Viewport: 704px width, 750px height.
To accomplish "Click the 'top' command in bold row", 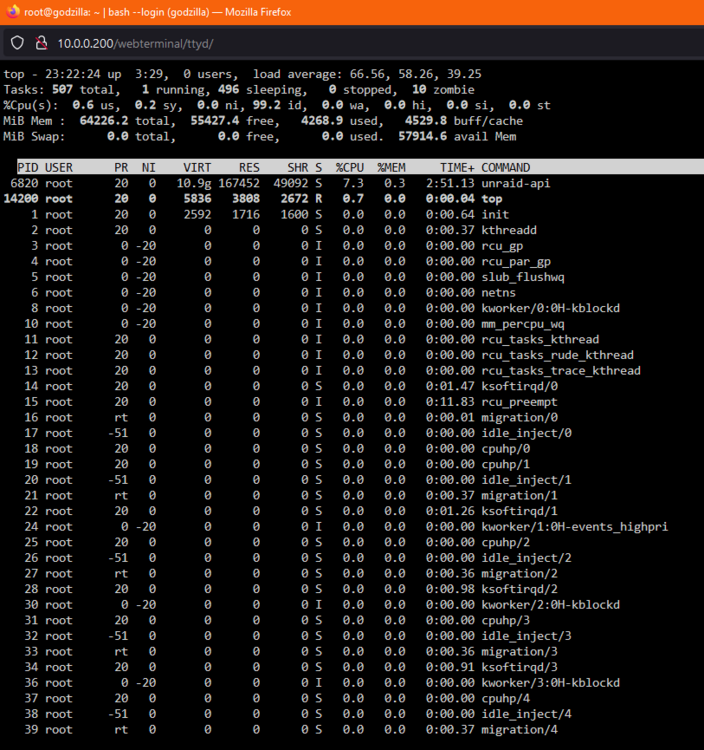I will [492, 199].
